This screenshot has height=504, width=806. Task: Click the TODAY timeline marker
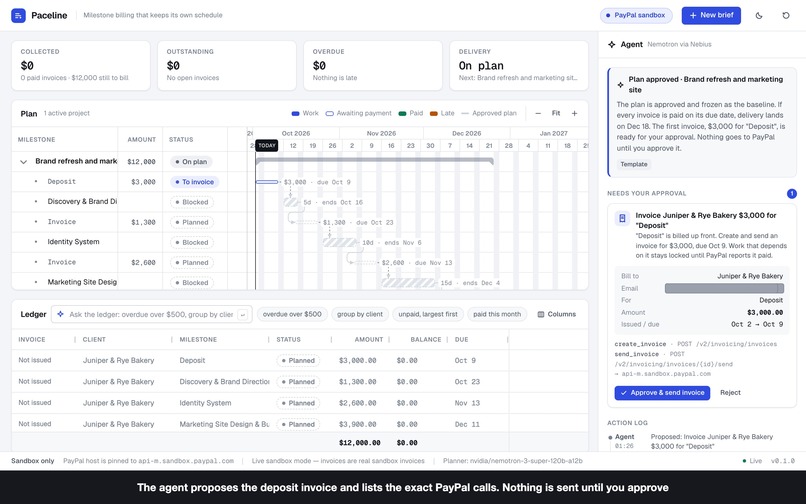tap(267, 146)
